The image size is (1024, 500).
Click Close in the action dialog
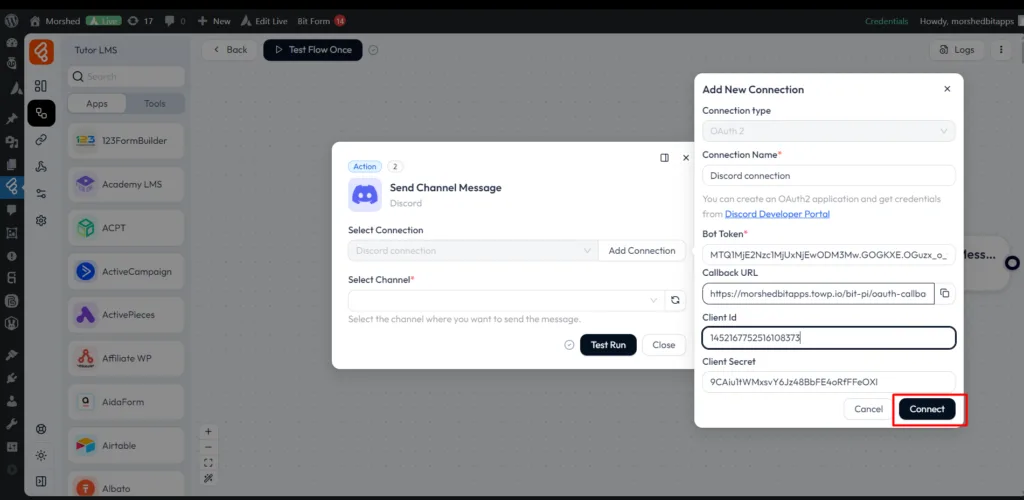click(664, 345)
